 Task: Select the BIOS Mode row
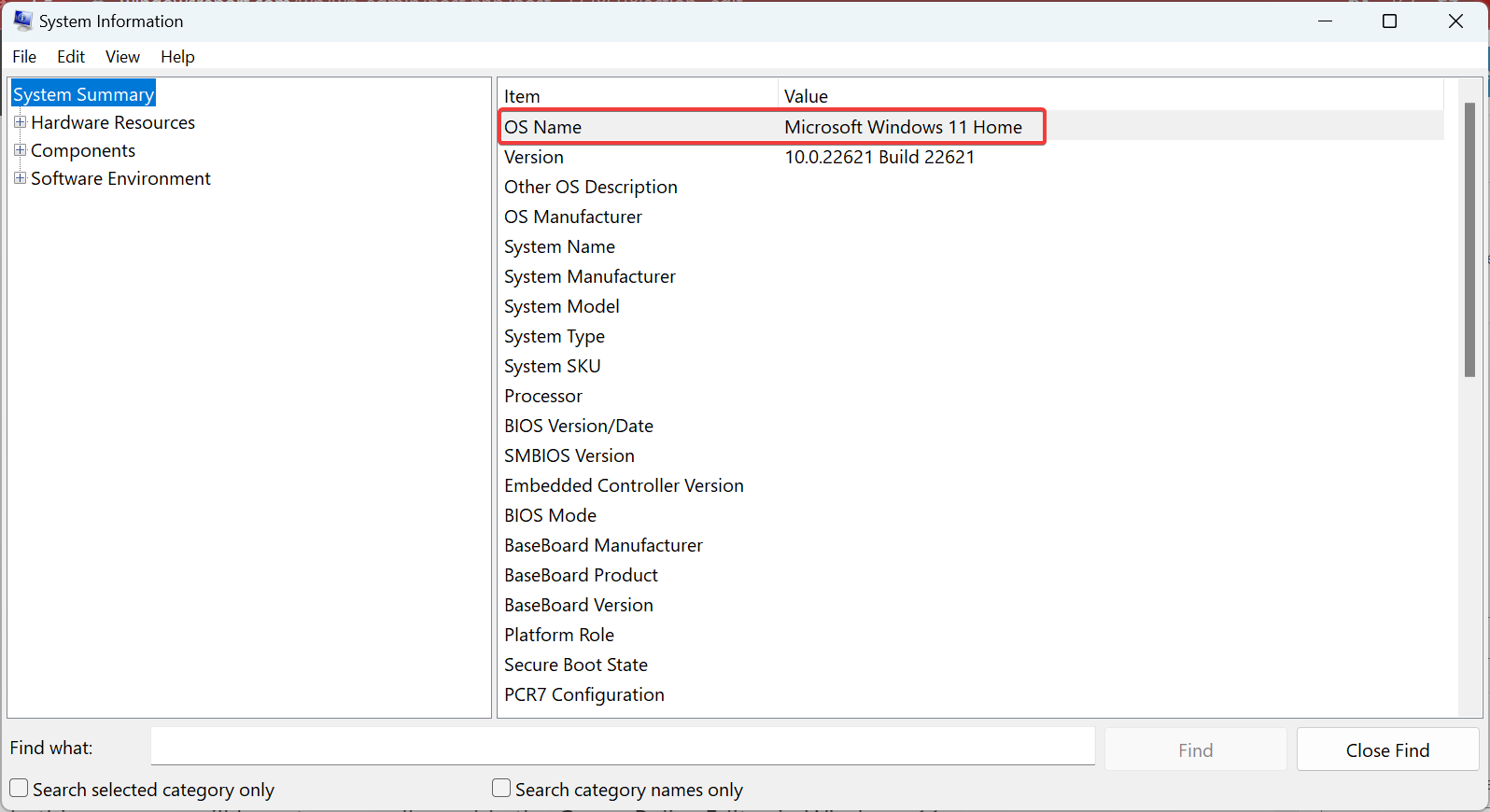pos(971,515)
